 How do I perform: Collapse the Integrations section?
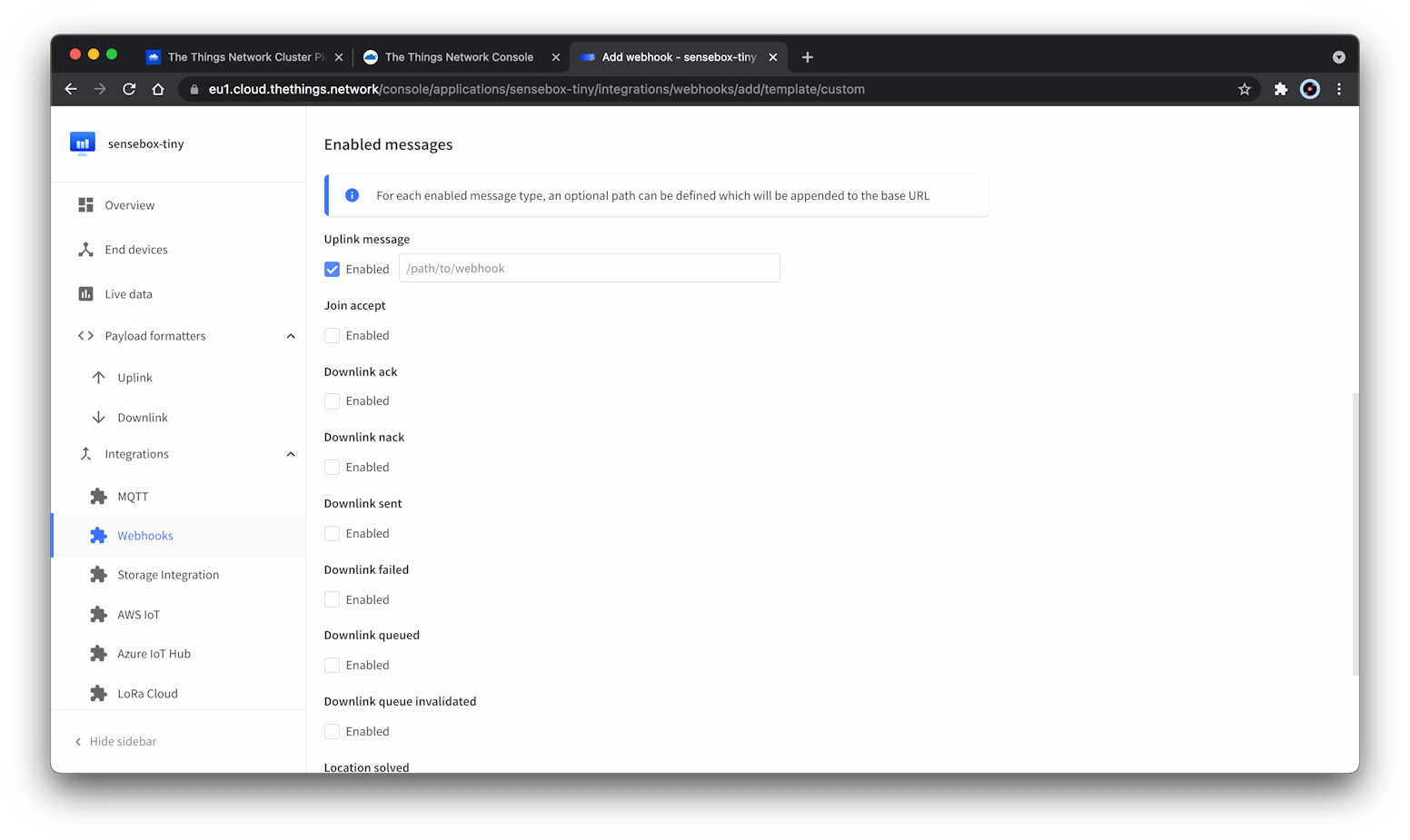point(291,454)
